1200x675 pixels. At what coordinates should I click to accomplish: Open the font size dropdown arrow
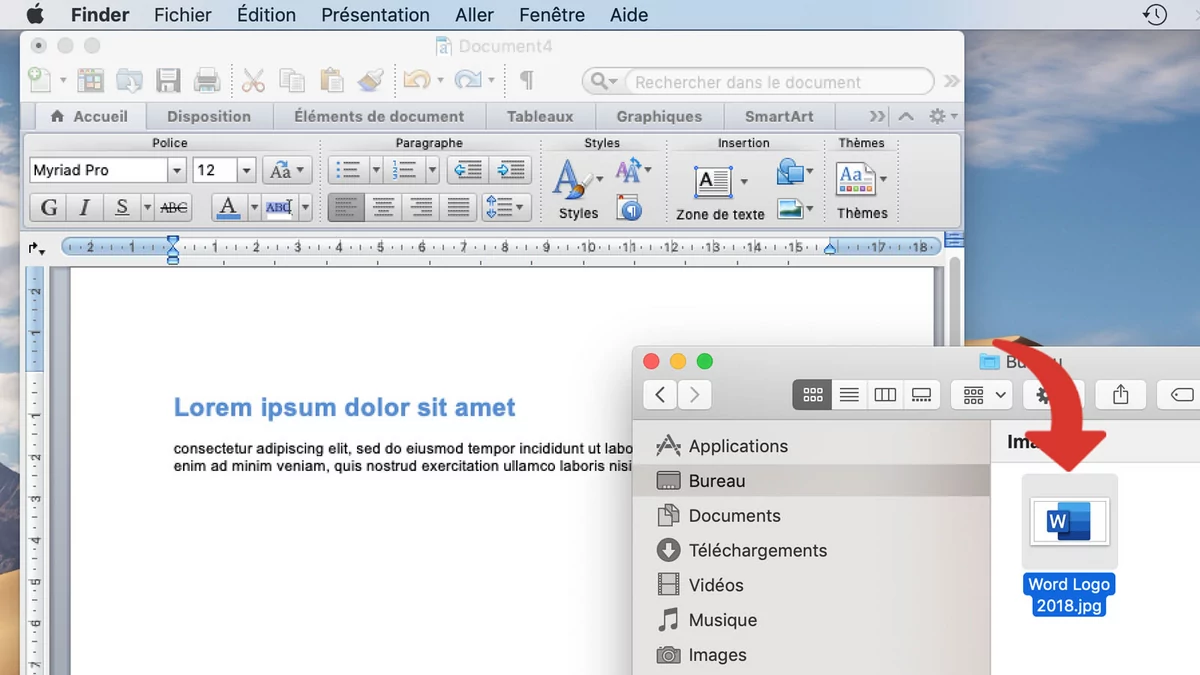pyautogui.click(x=246, y=170)
